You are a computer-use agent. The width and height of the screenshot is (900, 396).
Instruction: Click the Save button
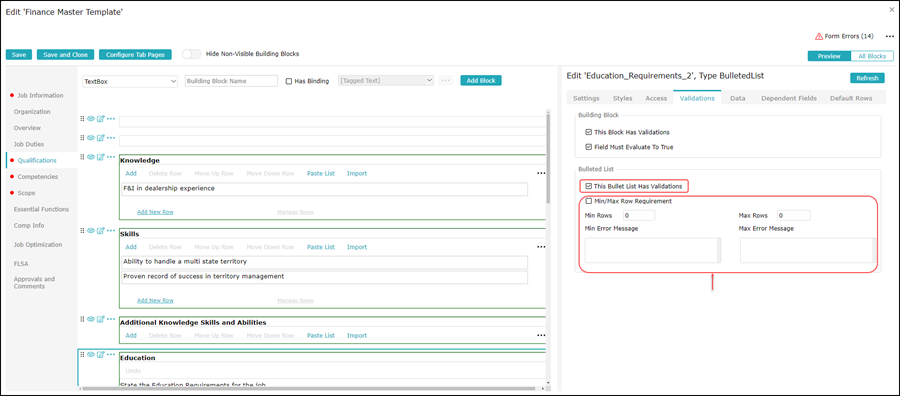[19, 55]
